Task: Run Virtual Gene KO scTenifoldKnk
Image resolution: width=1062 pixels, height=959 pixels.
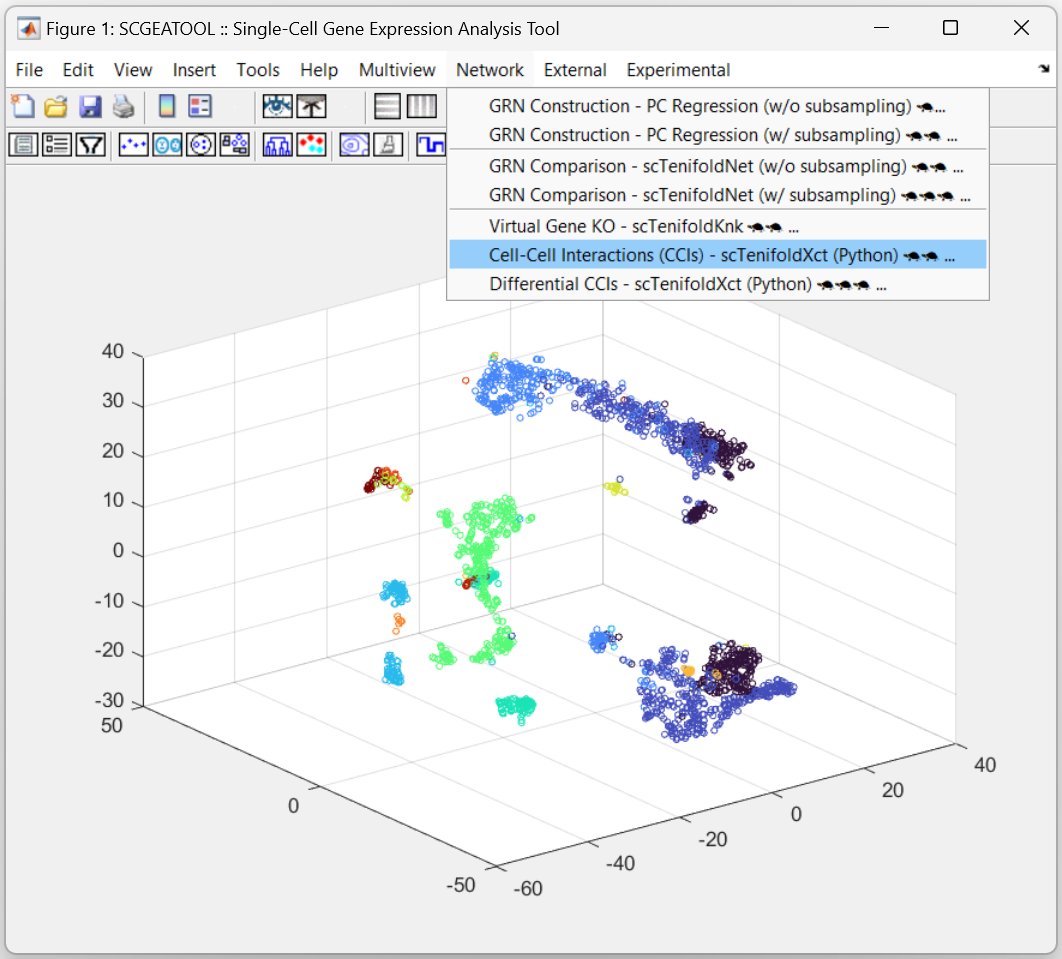Action: [x=717, y=226]
